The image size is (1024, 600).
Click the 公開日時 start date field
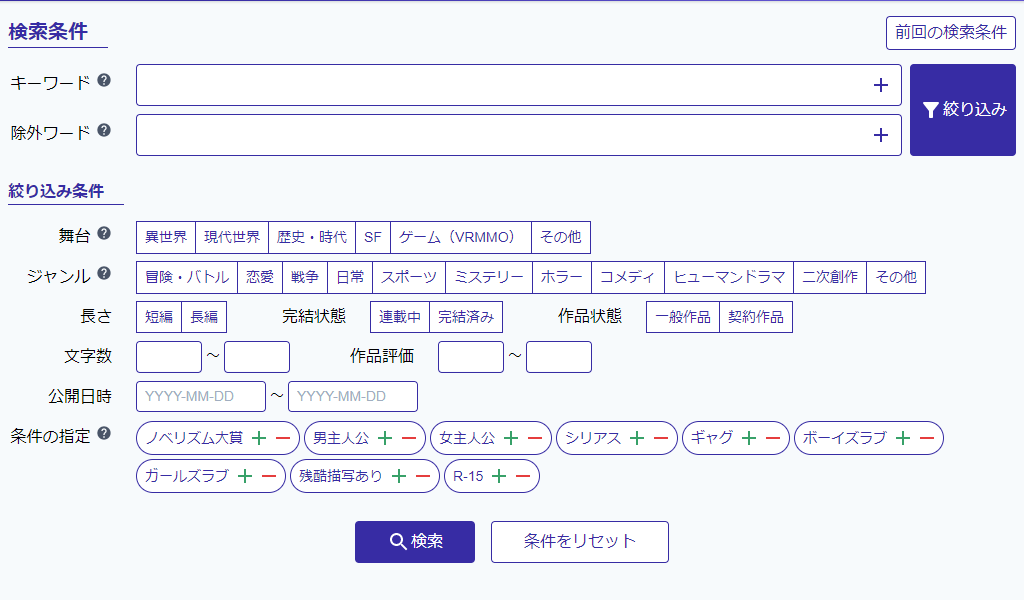click(201, 397)
